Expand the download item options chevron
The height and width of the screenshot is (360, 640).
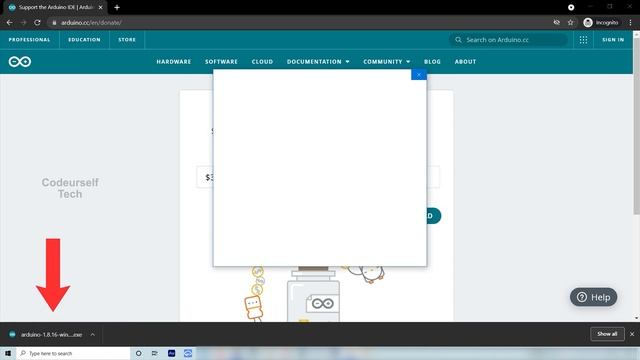click(93, 334)
